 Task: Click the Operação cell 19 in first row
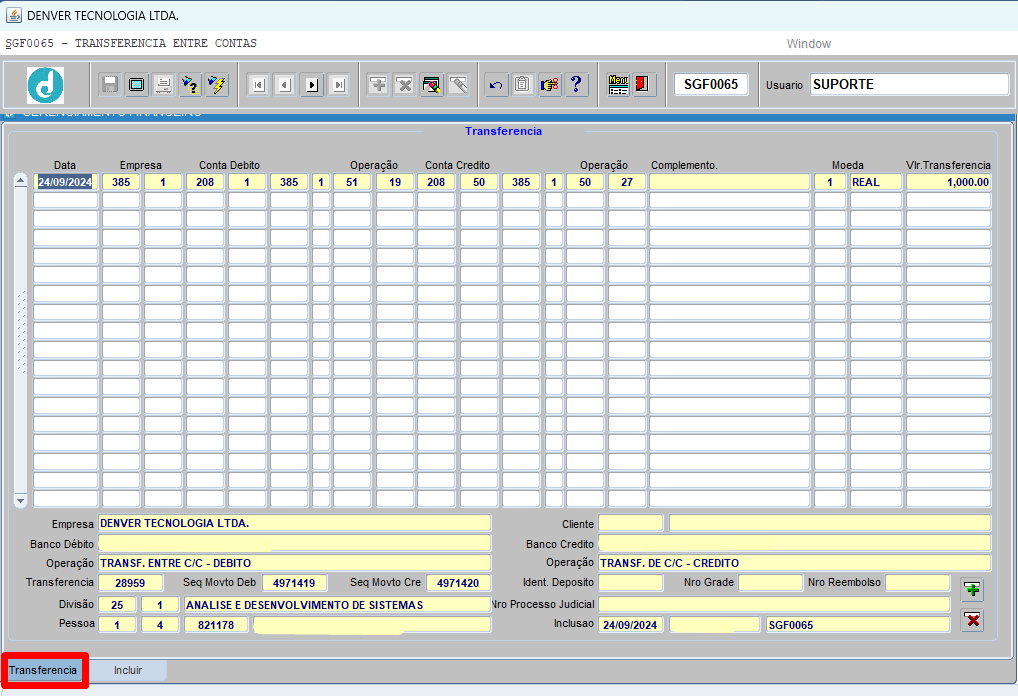pyautogui.click(x=395, y=182)
